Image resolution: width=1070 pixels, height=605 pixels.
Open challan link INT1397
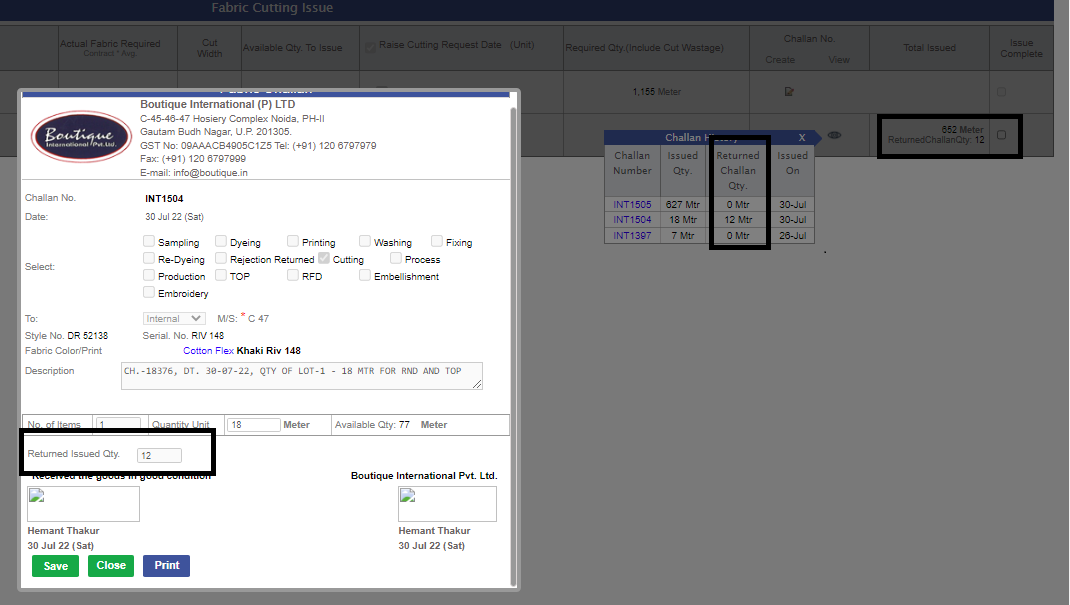point(632,235)
